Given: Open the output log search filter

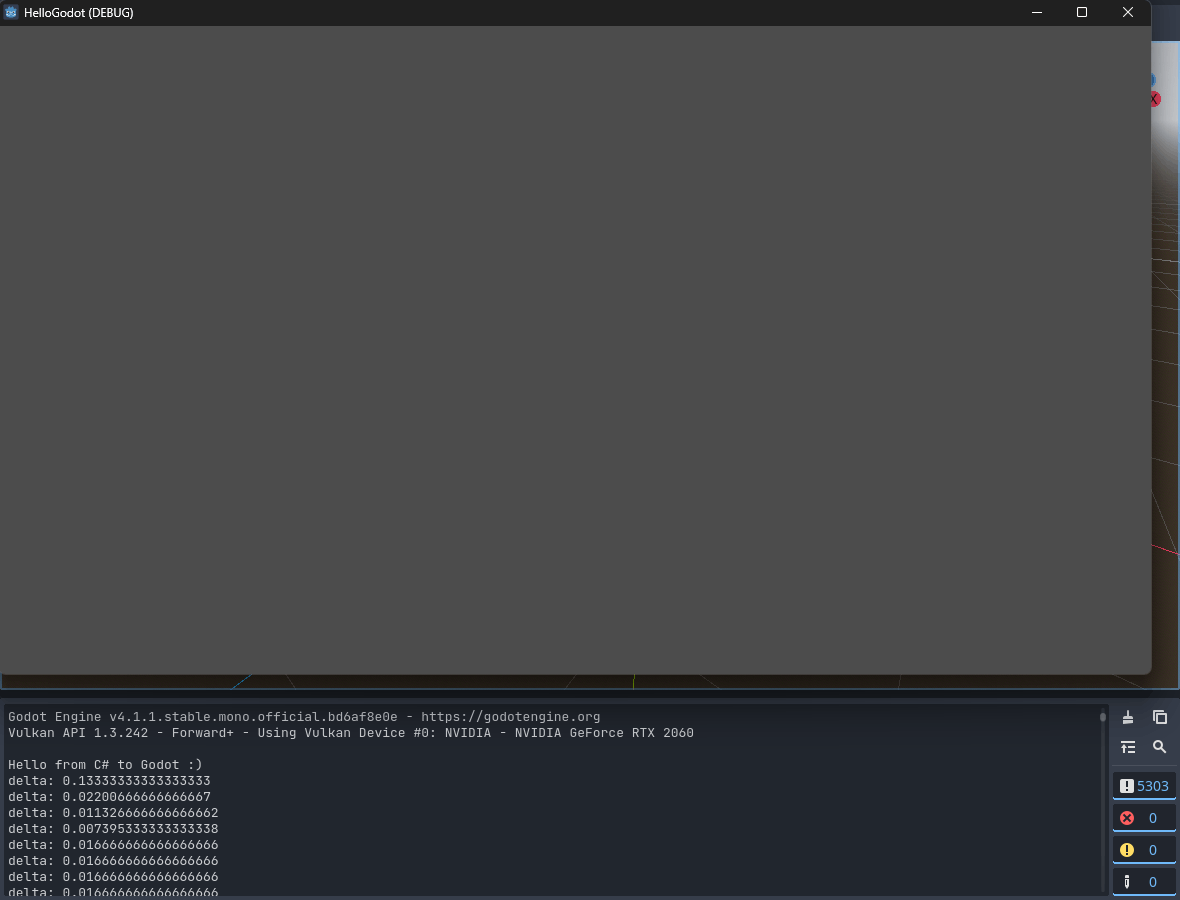Looking at the screenshot, I should (x=1160, y=747).
